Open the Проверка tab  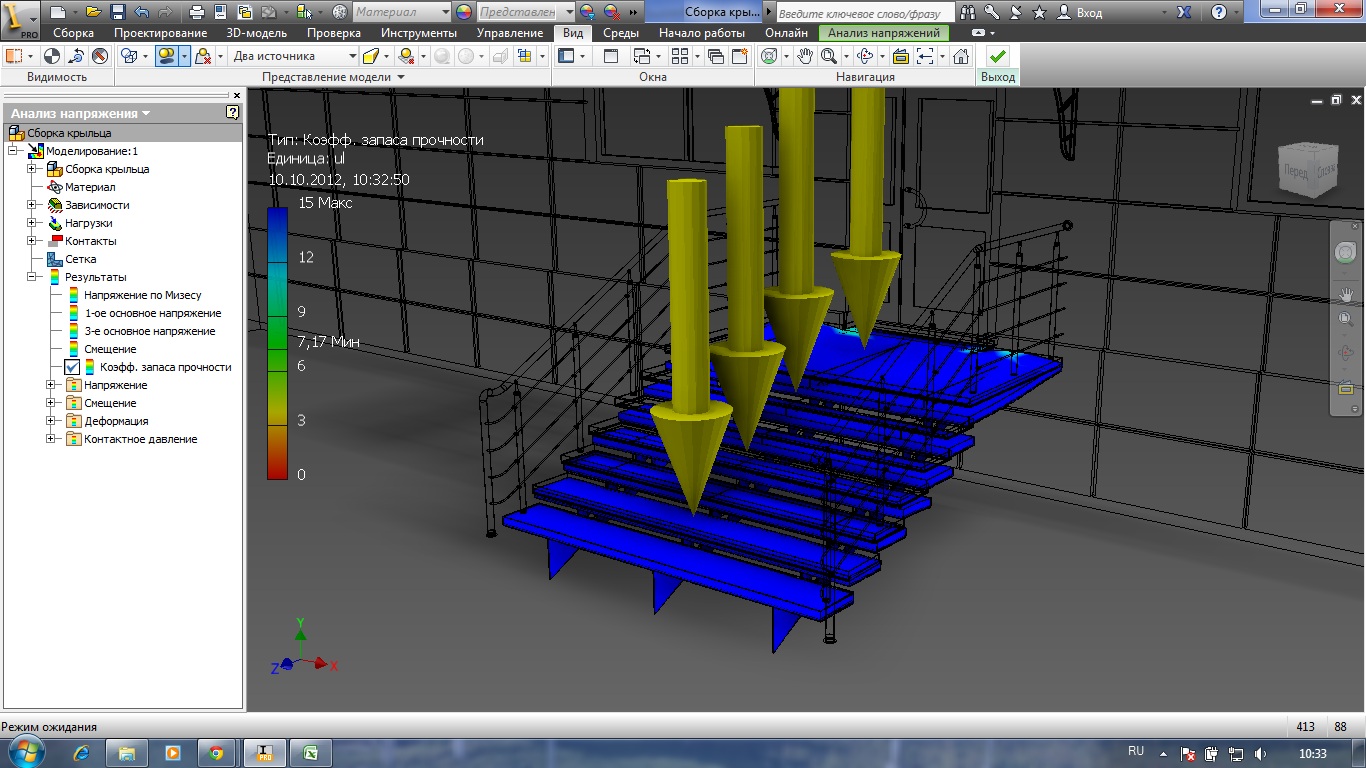[333, 33]
